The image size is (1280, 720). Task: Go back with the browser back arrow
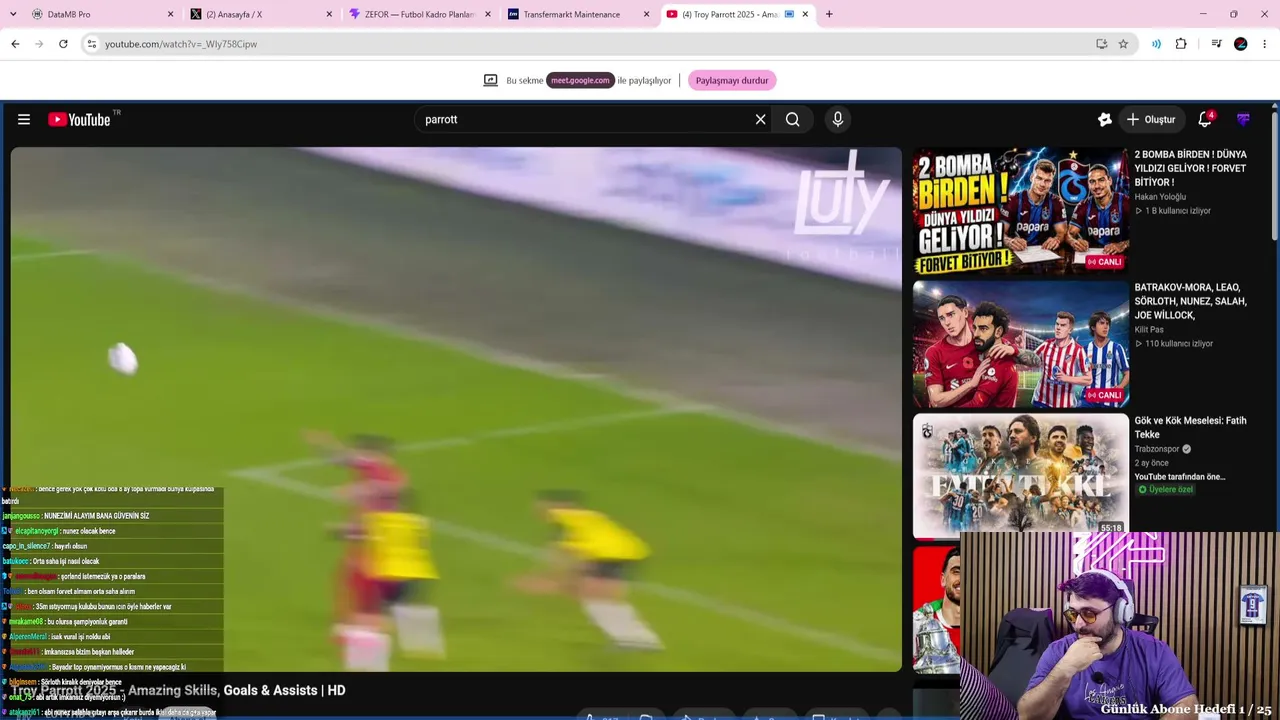[x=15, y=44]
